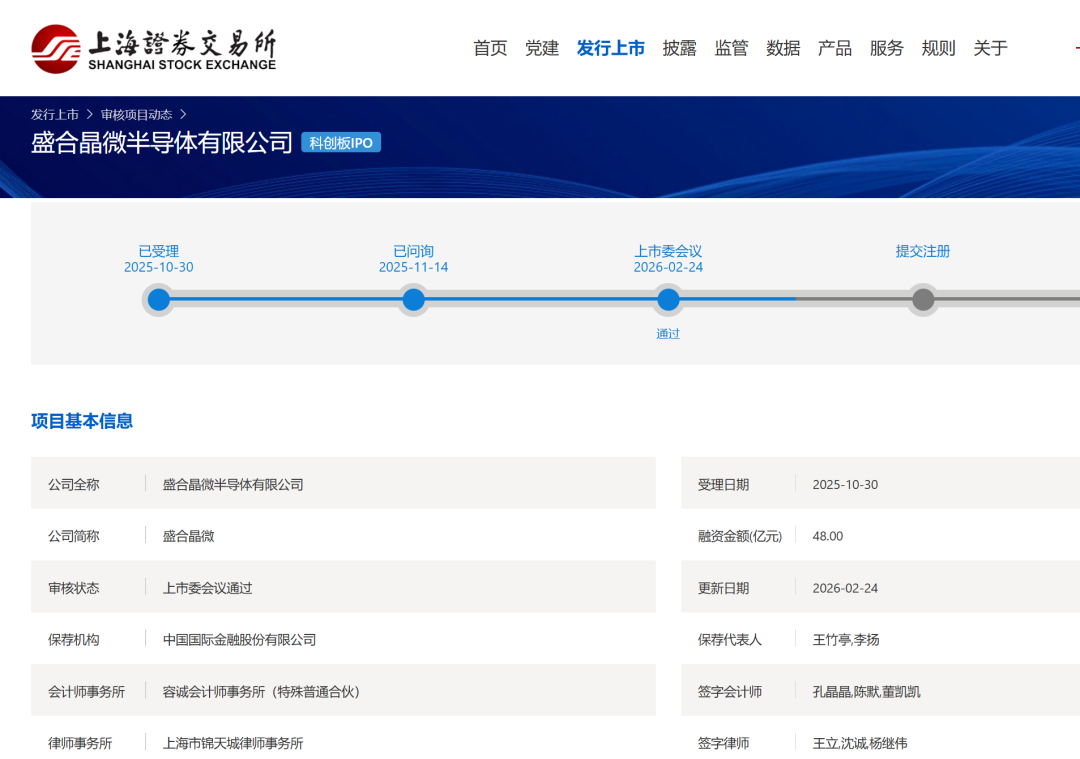Click the 科创板IPO badge
The width and height of the screenshot is (1080, 759).
tap(341, 143)
